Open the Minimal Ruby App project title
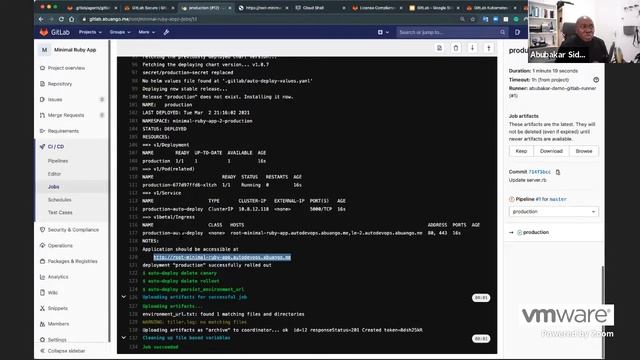The image size is (640, 360). click(x=75, y=50)
